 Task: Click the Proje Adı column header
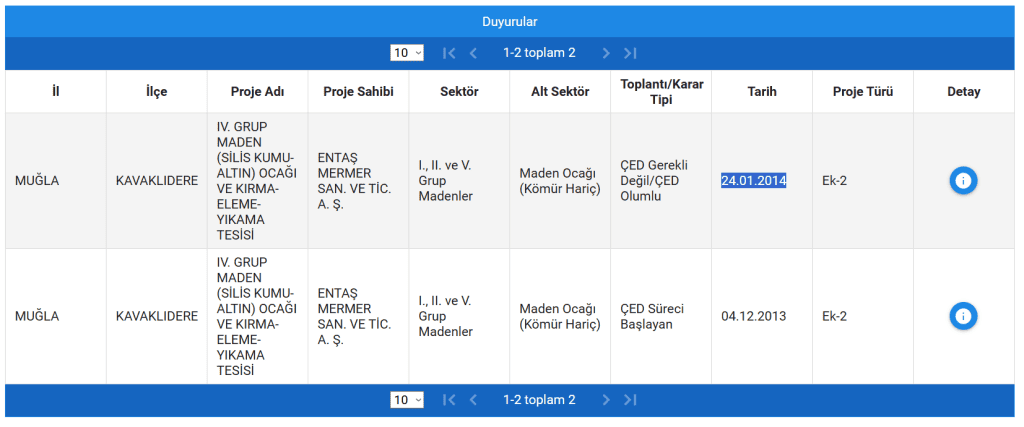257,92
